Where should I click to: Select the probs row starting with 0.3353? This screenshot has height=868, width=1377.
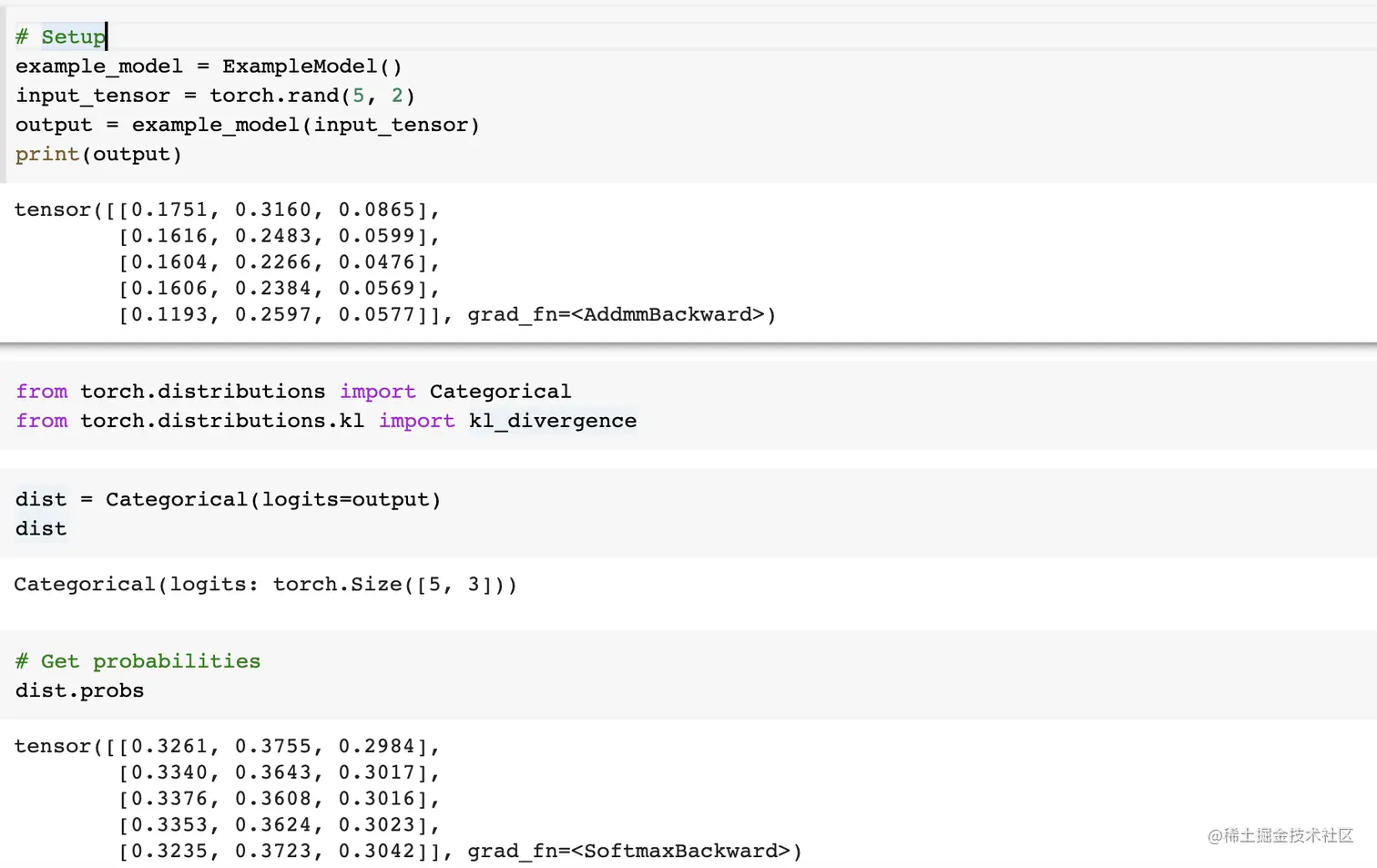[280, 825]
